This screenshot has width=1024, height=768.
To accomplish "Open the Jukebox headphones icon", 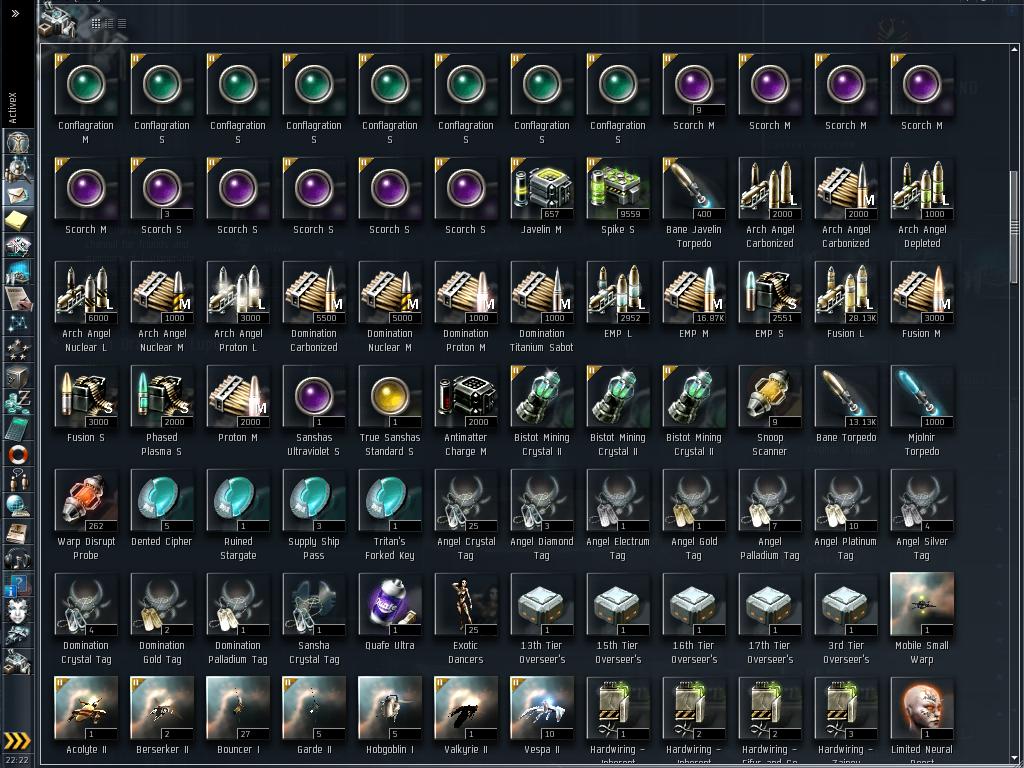I will coord(18,559).
